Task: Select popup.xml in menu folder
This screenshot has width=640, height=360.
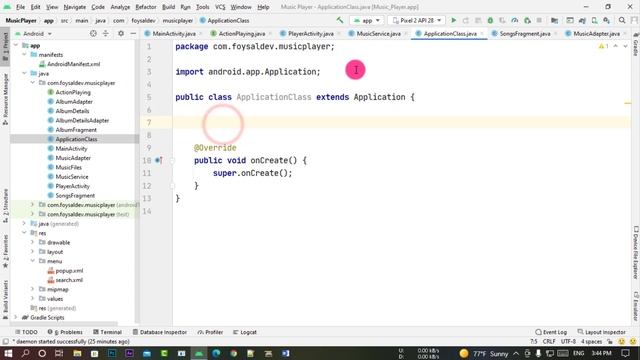Action: pyautogui.click(x=69, y=271)
